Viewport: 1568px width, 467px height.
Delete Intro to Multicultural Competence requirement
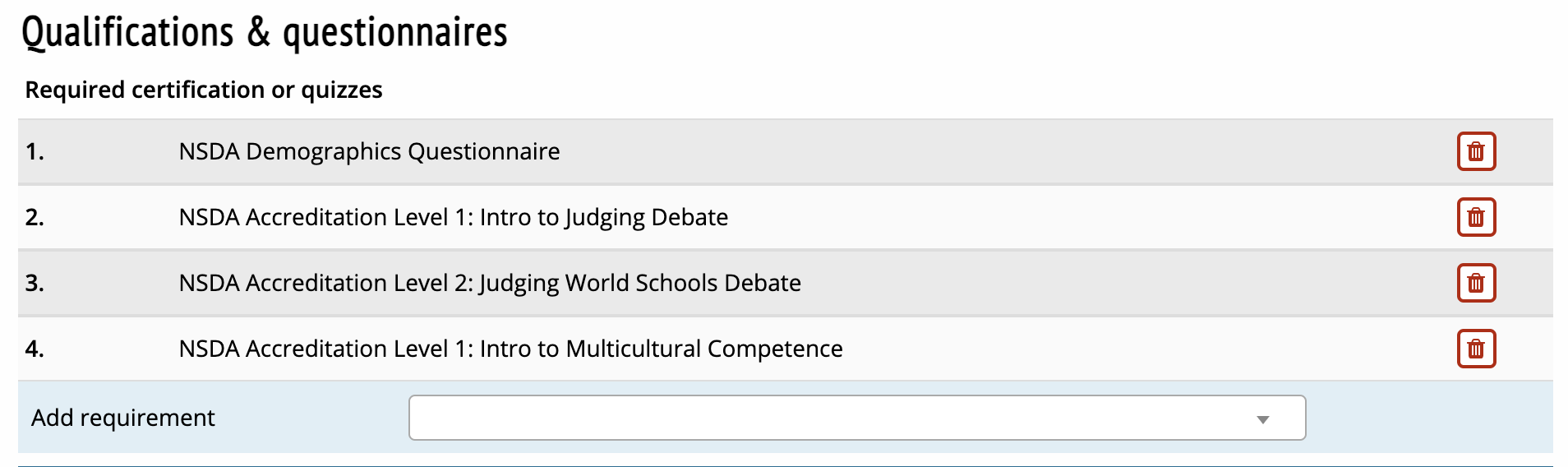tap(1476, 349)
